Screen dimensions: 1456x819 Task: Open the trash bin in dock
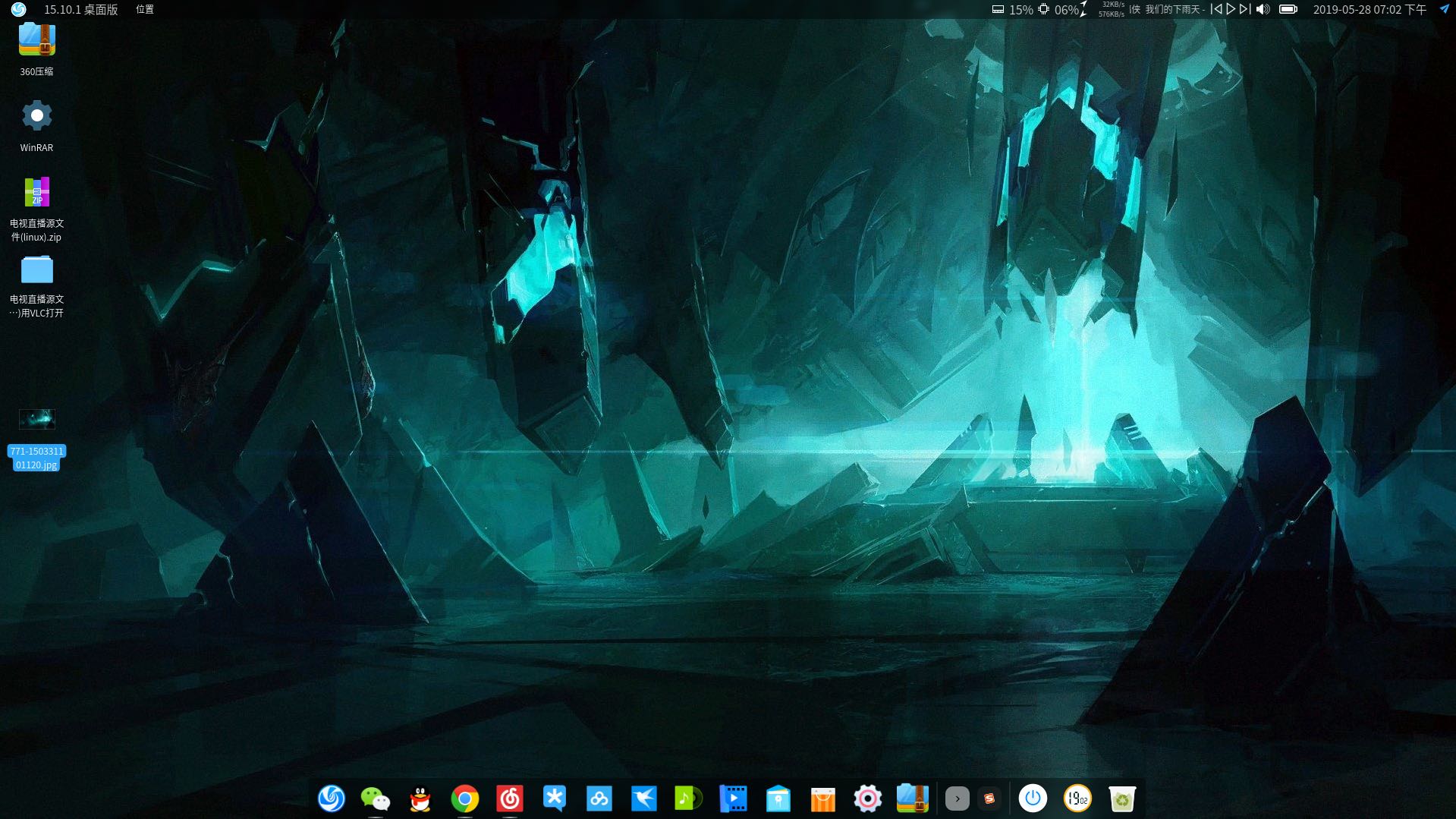click(x=1122, y=799)
